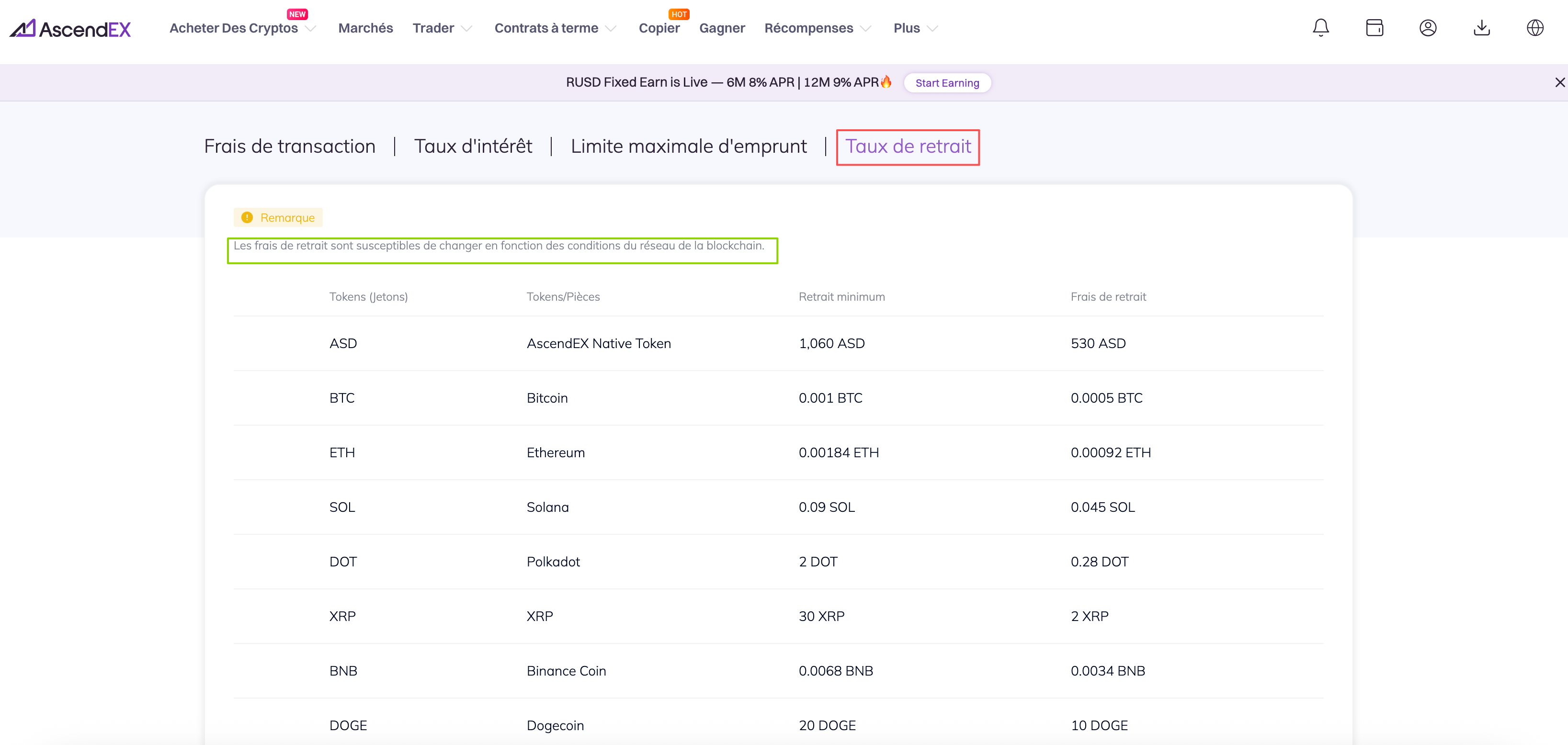This screenshot has width=1568, height=745.
Task: Close the RUSD Fixed Earn banner
Action: [1559, 82]
